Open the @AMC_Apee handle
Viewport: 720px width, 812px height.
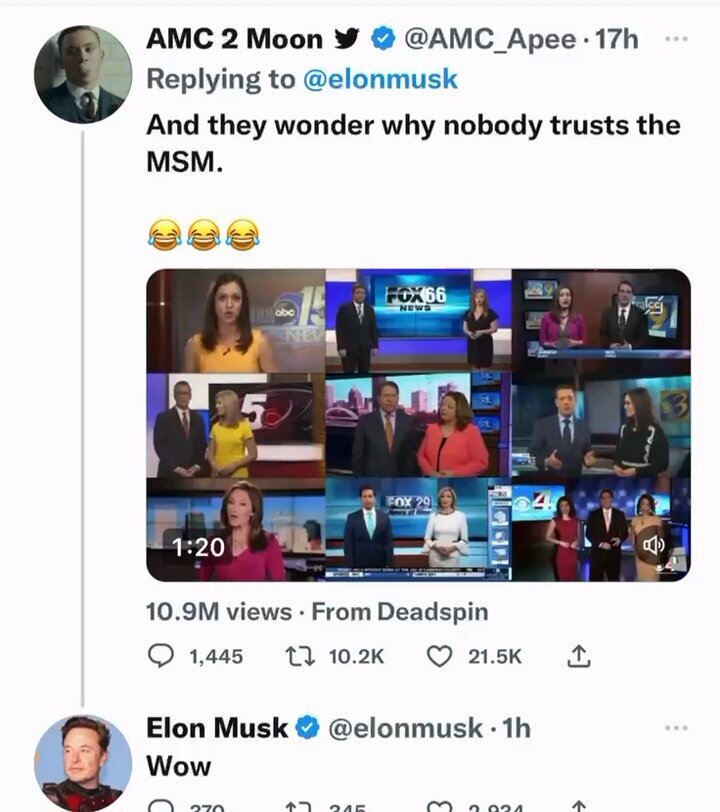[x=493, y=40]
